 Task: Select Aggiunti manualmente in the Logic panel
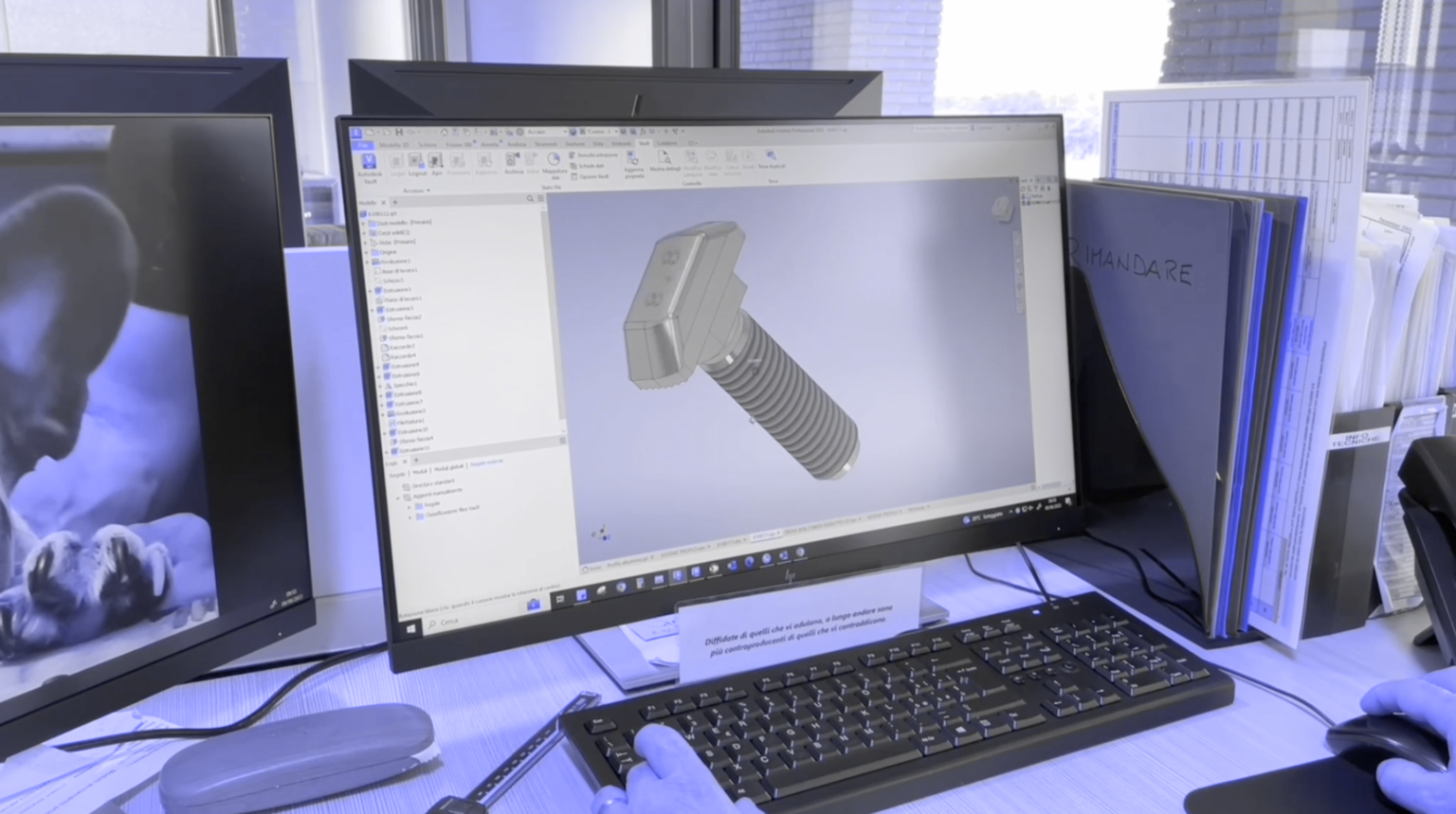[431, 492]
